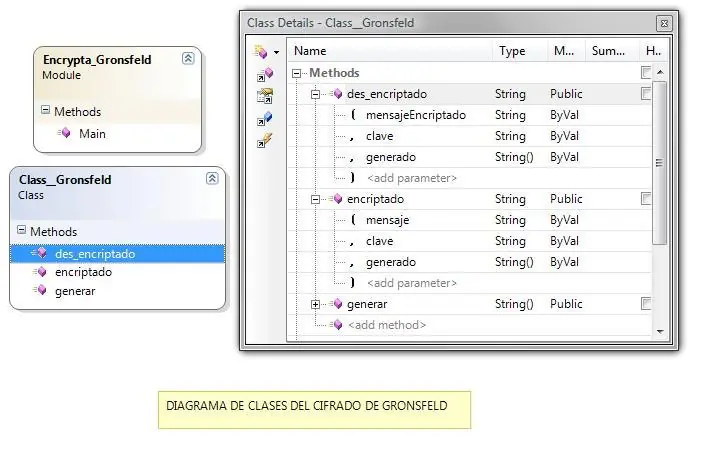Screen dimensions: 707x449
Task: Click the Encrypta_Gronsfeld module title
Action: pos(97,60)
